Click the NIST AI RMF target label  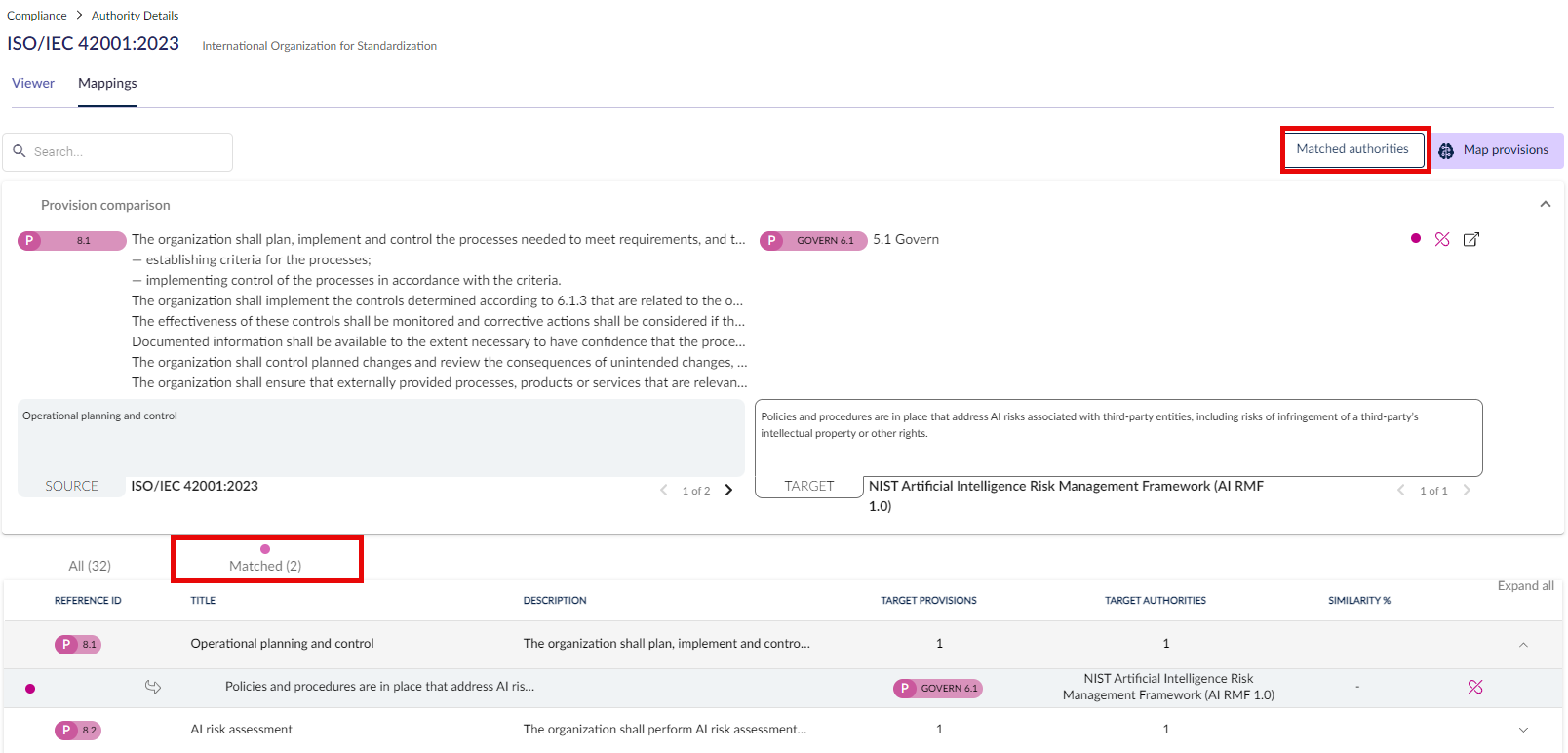click(1066, 495)
